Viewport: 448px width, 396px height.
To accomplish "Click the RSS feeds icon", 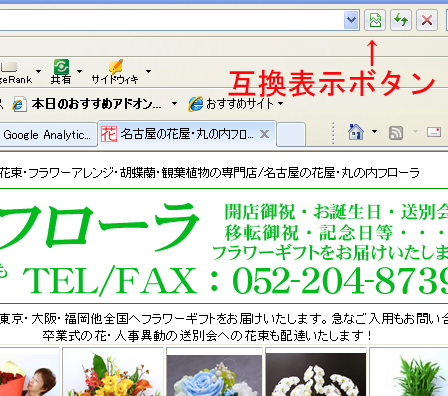I will 396,133.
